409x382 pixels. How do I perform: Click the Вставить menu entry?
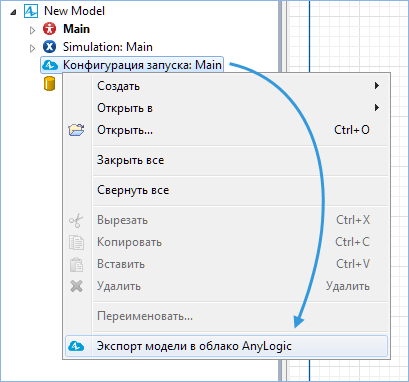click(226, 264)
